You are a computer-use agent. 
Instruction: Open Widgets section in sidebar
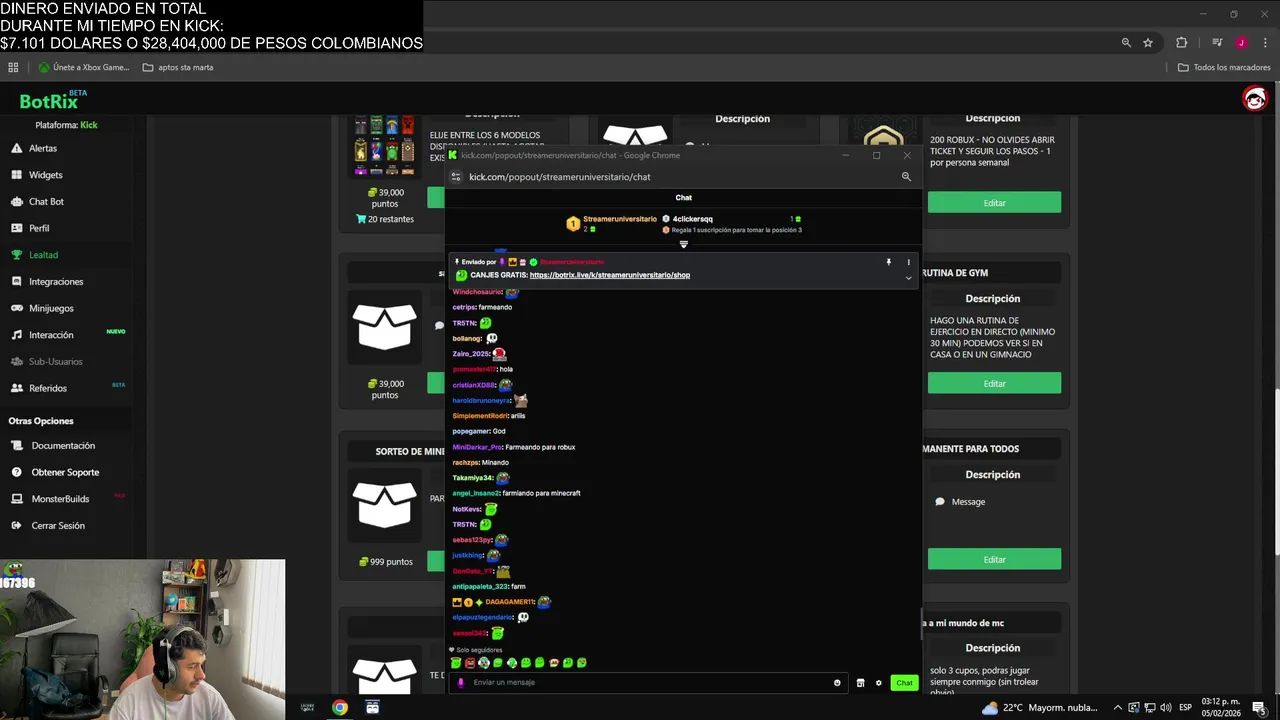click(45, 175)
